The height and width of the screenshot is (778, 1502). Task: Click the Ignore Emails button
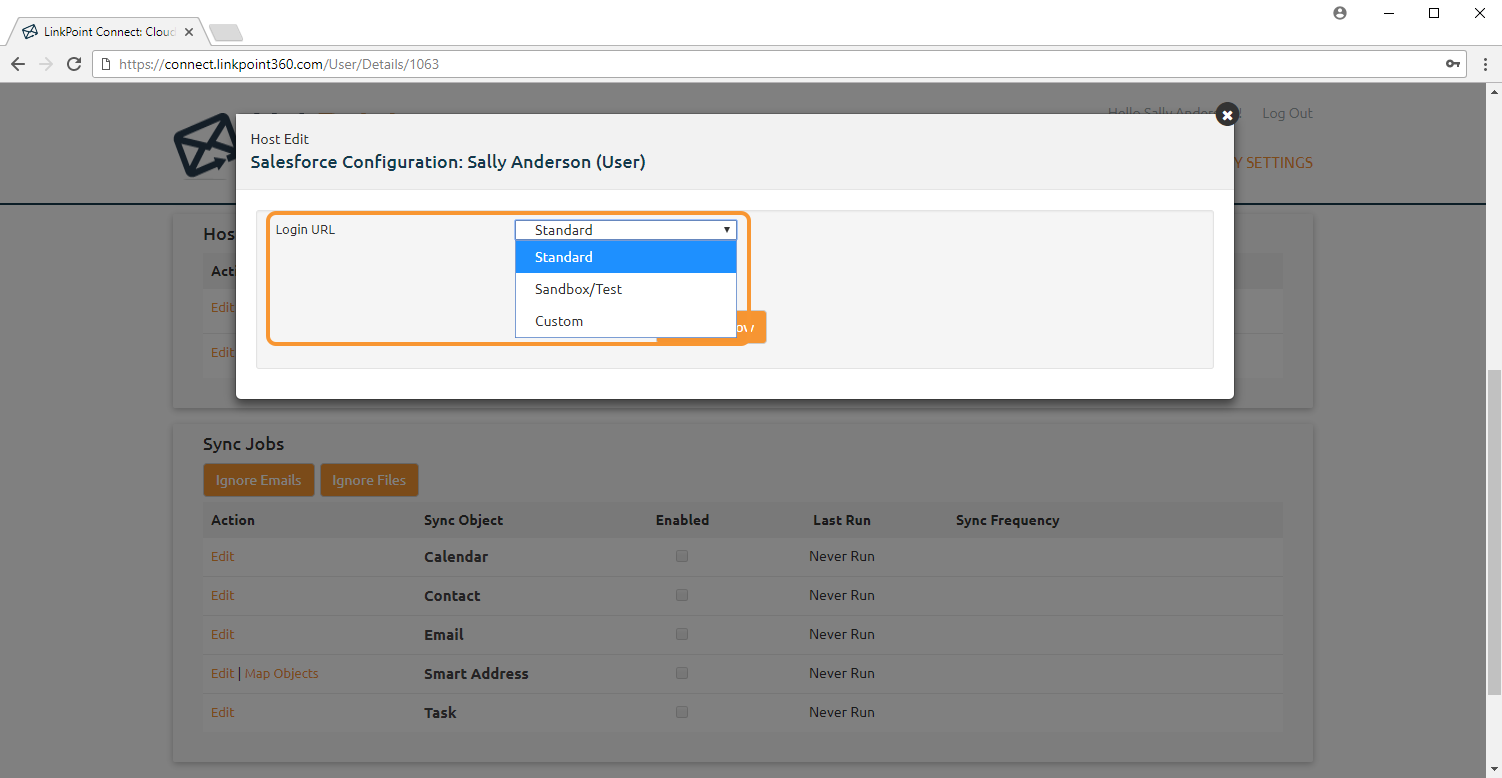[258, 480]
